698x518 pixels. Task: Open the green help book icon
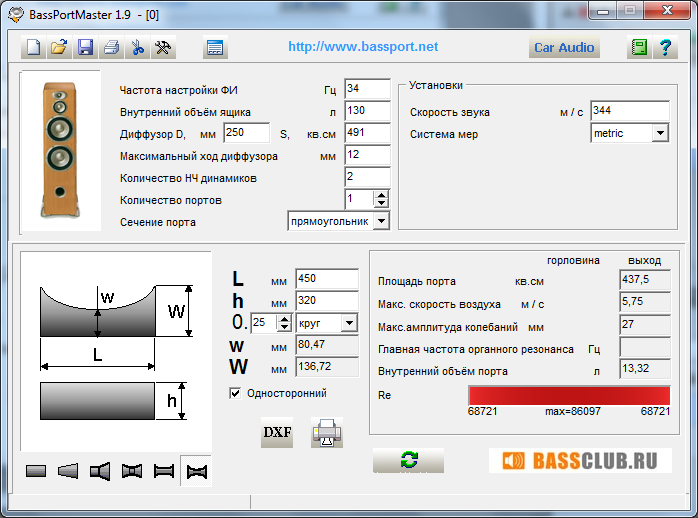click(639, 47)
